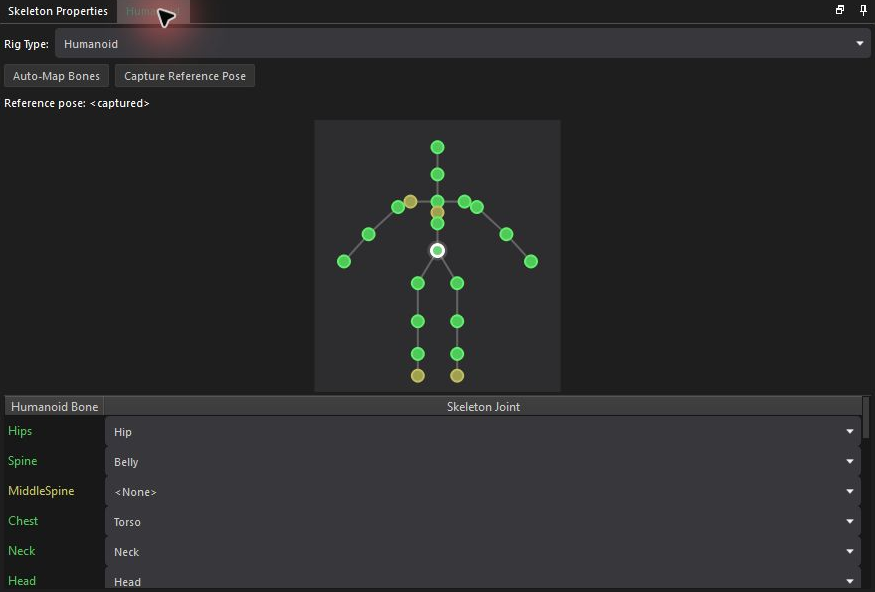Select the yellow middle spine node
The height and width of the screenshot is (592, 875).
(438, 213)
